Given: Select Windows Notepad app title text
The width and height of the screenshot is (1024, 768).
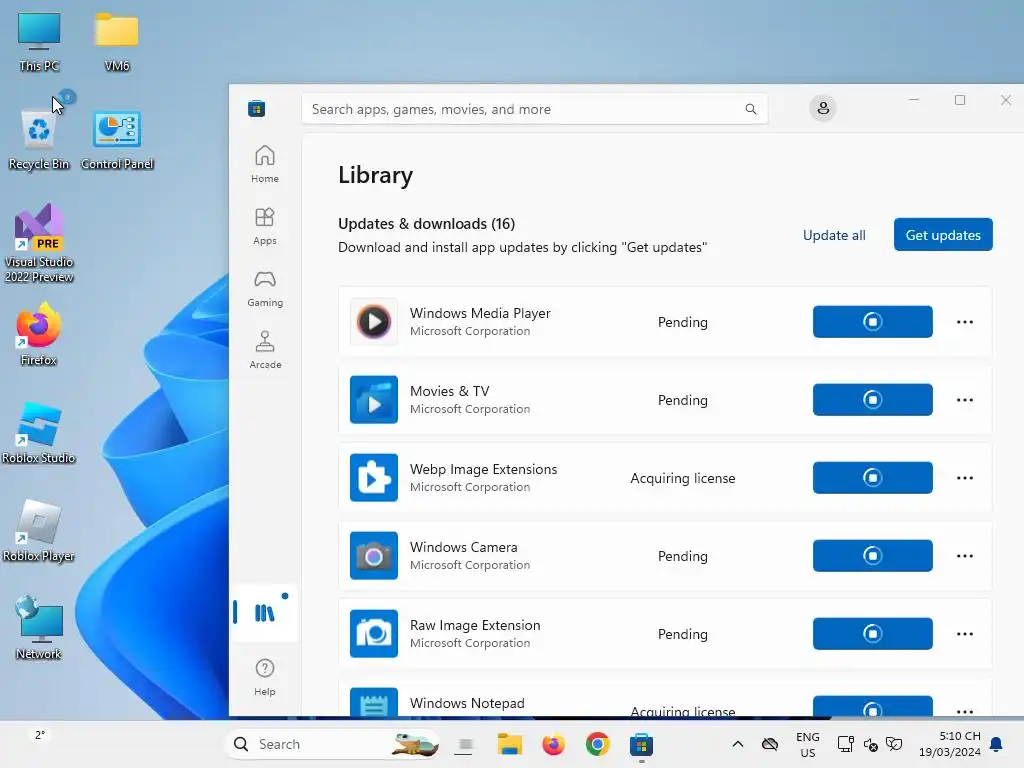Looking at the screenshot, I should [467, 703].
